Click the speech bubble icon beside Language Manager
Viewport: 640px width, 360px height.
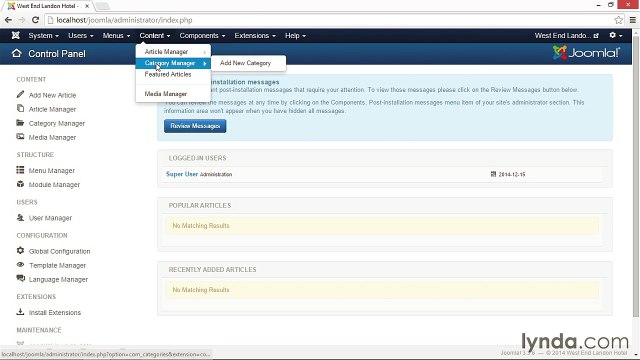point(20,279)
